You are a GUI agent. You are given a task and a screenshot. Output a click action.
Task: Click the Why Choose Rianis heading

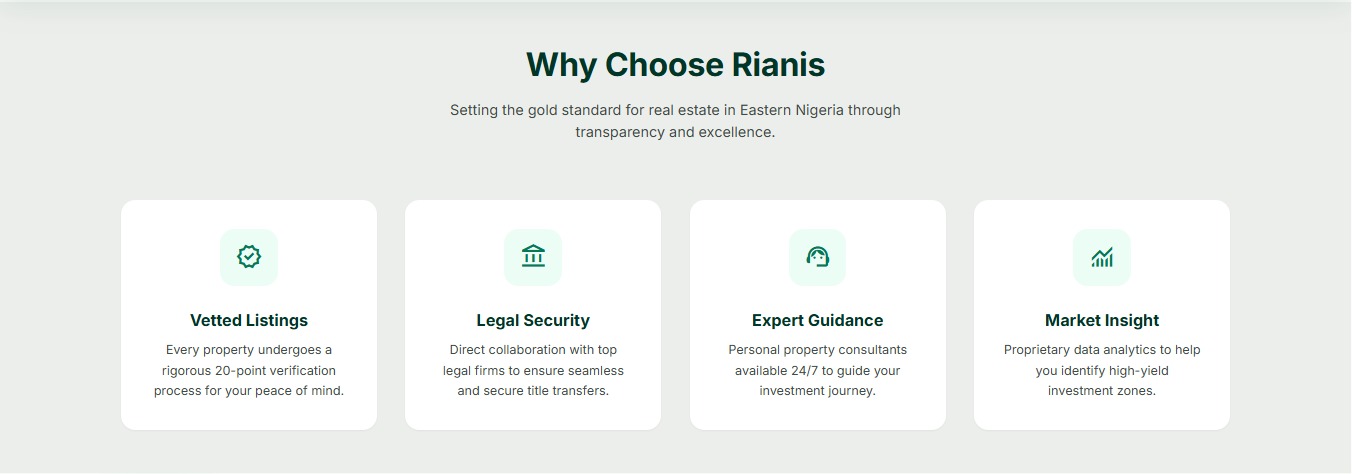[675, 65]
